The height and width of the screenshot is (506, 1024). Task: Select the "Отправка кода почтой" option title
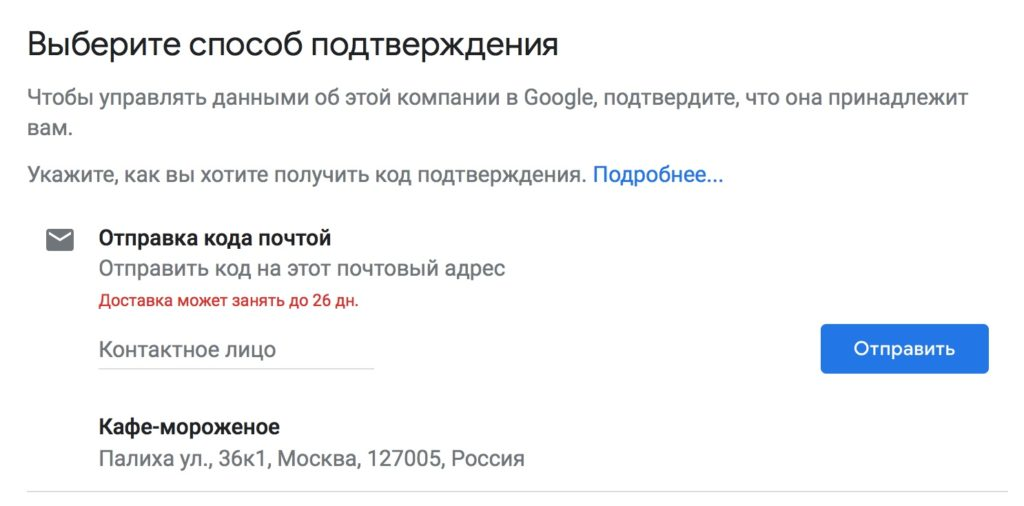pos(214,239)
